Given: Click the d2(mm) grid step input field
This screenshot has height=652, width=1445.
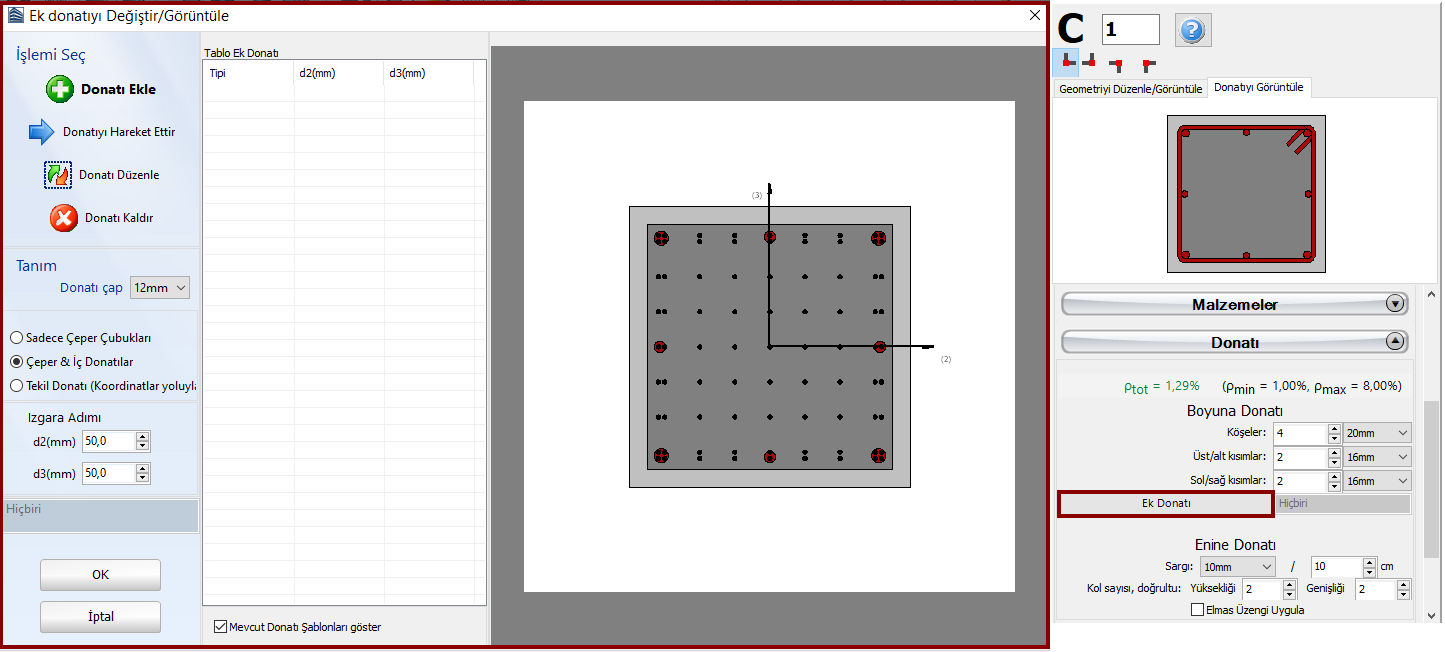Looking at the screenshot, I should (x=108, y=441).
